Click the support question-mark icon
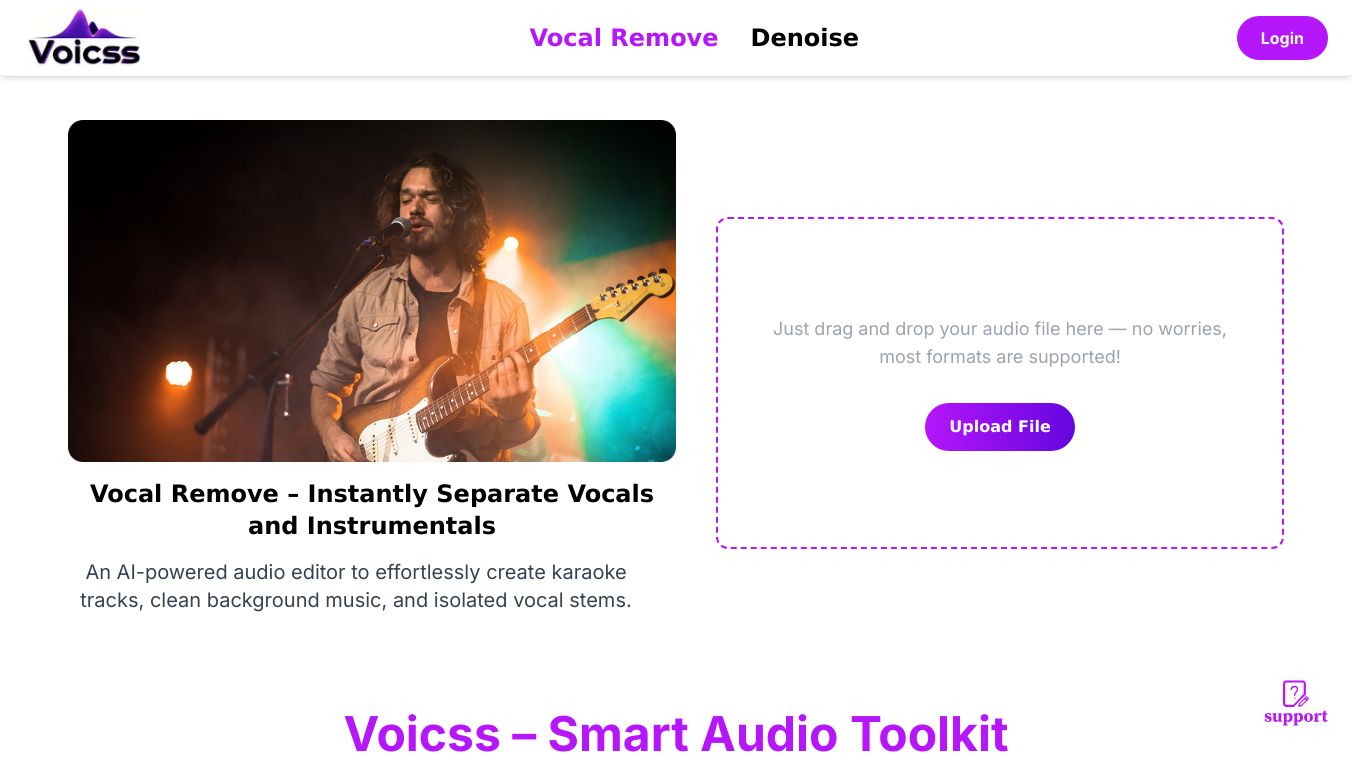Image resolution: width=1352 pixels, height=760 pixels. [1295, 693]
